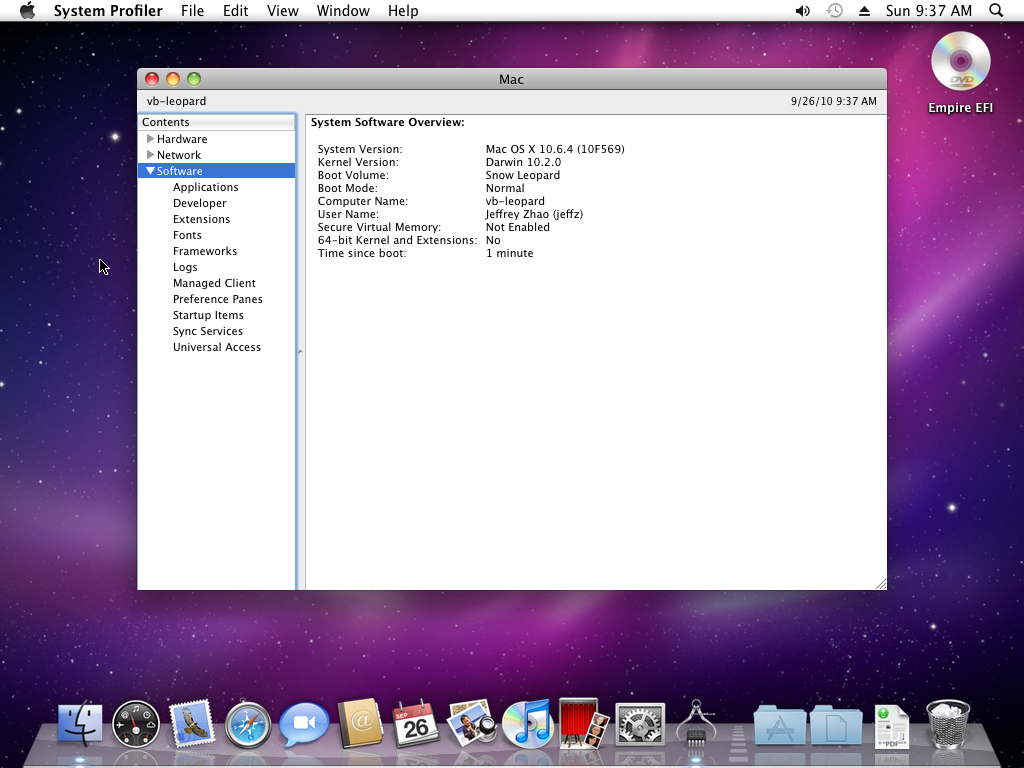Collapse the Software category triangle

(150, 170)
